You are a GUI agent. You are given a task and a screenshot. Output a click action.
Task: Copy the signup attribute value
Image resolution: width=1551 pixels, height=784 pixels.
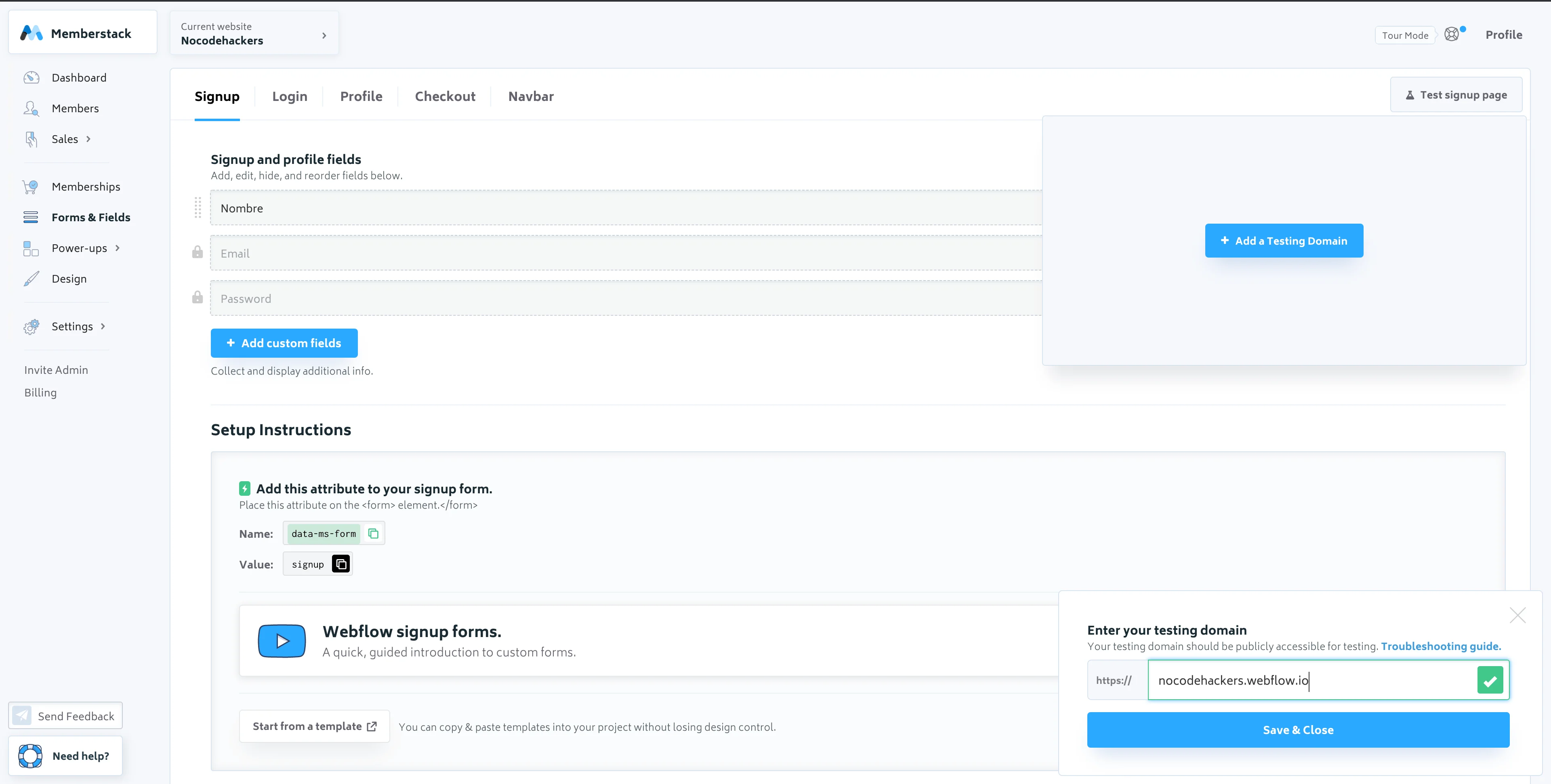click(x=341, y=564)
